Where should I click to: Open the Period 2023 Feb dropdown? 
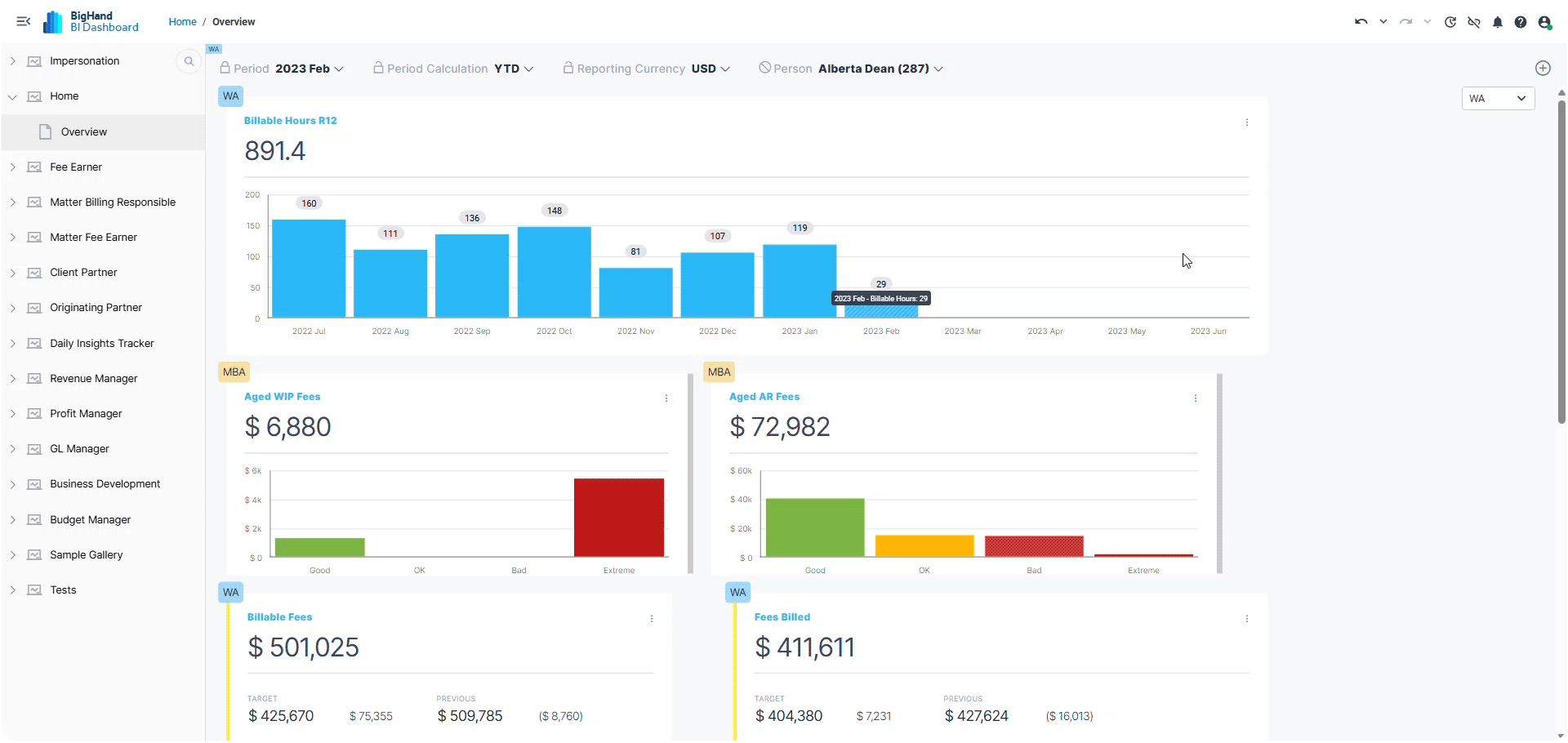(310, 69)
